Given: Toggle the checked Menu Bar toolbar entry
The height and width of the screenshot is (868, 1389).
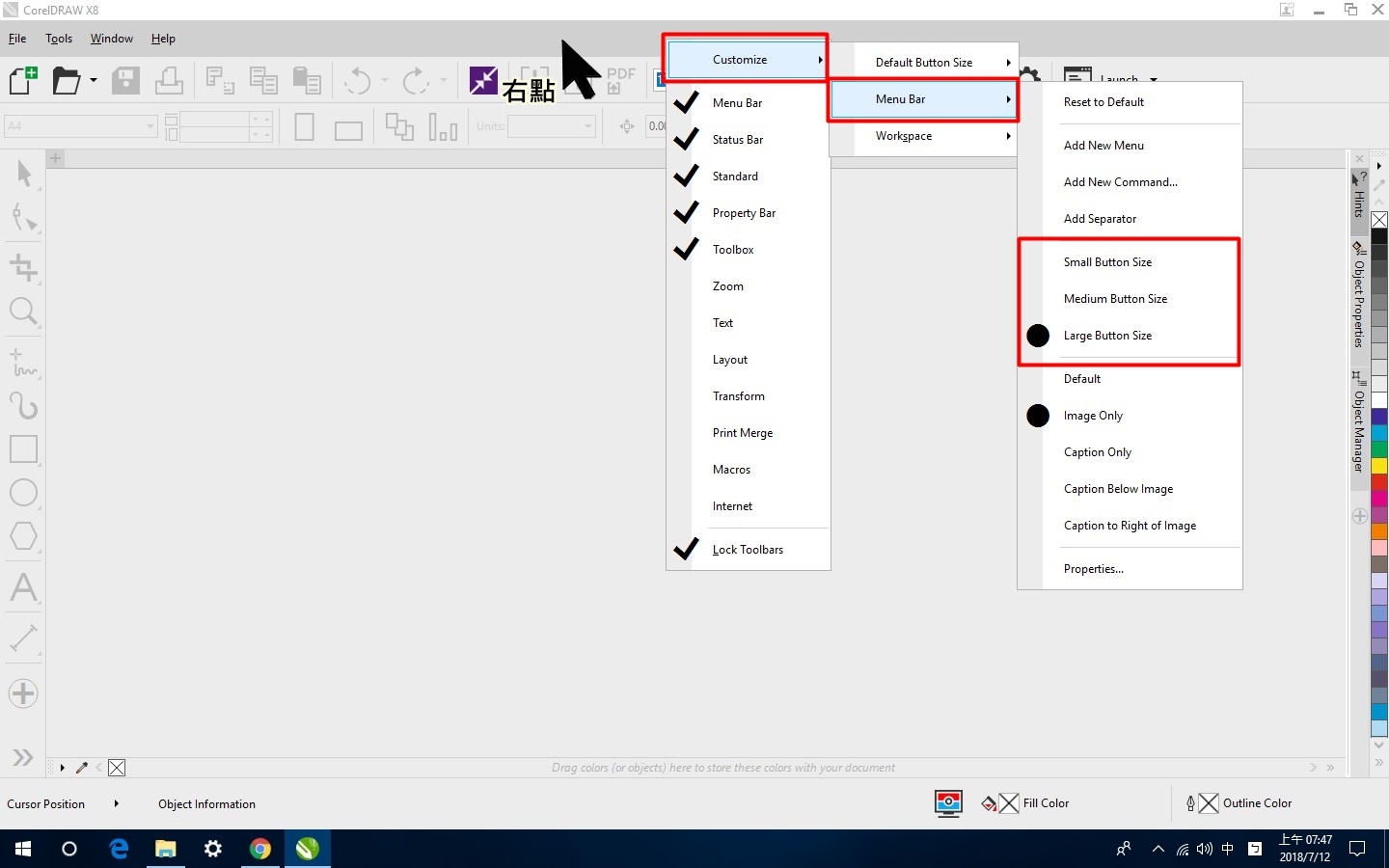Looking at the screenshot, I should coord(749,103).
